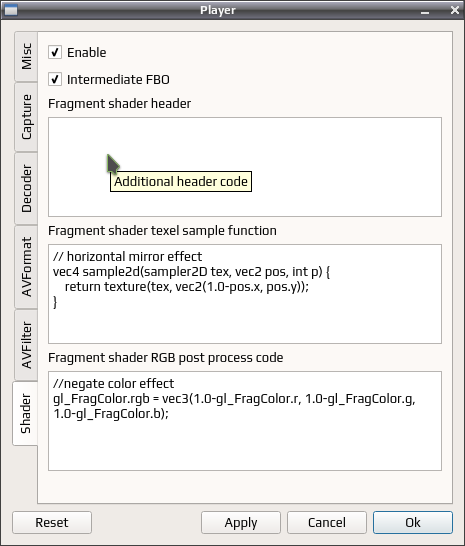Open the AVFilter tab
This screenshot has width=465, height=546.
[26, 345]
